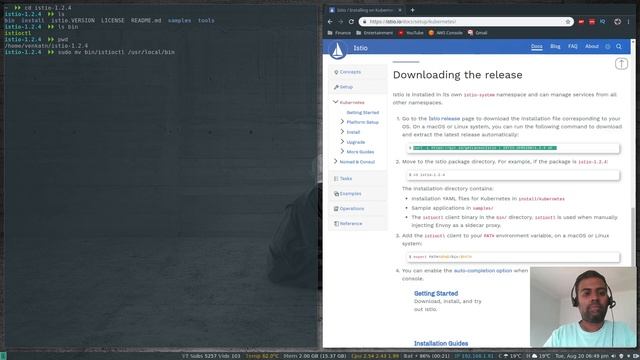
Task: Open Istio site settings gear icon
Action: click(x=608, y=47)
